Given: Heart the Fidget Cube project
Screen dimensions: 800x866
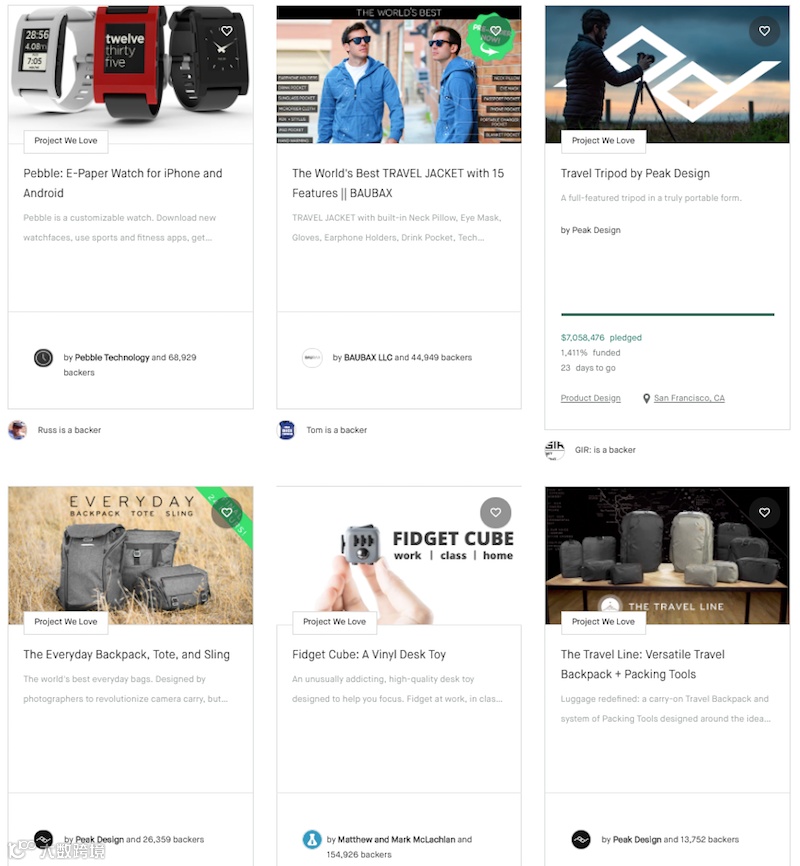Looking at the screenshot, I should click(x=496, y=513).
